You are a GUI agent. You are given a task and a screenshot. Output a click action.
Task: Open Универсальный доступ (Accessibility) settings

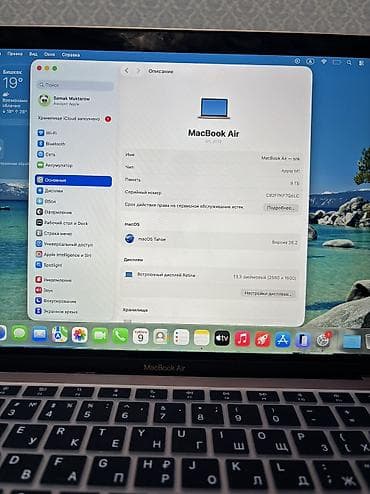pos(64,244)
